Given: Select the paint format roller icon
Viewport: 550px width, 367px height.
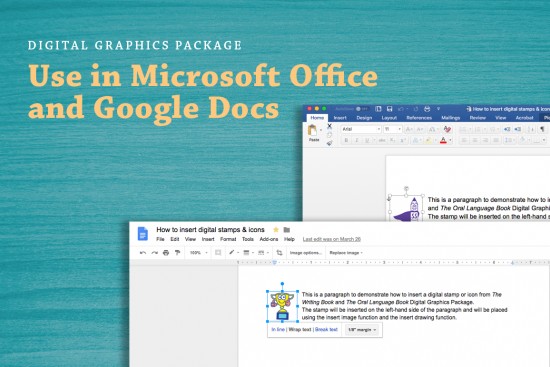Looking at the screenshot, I should point(177,253).
